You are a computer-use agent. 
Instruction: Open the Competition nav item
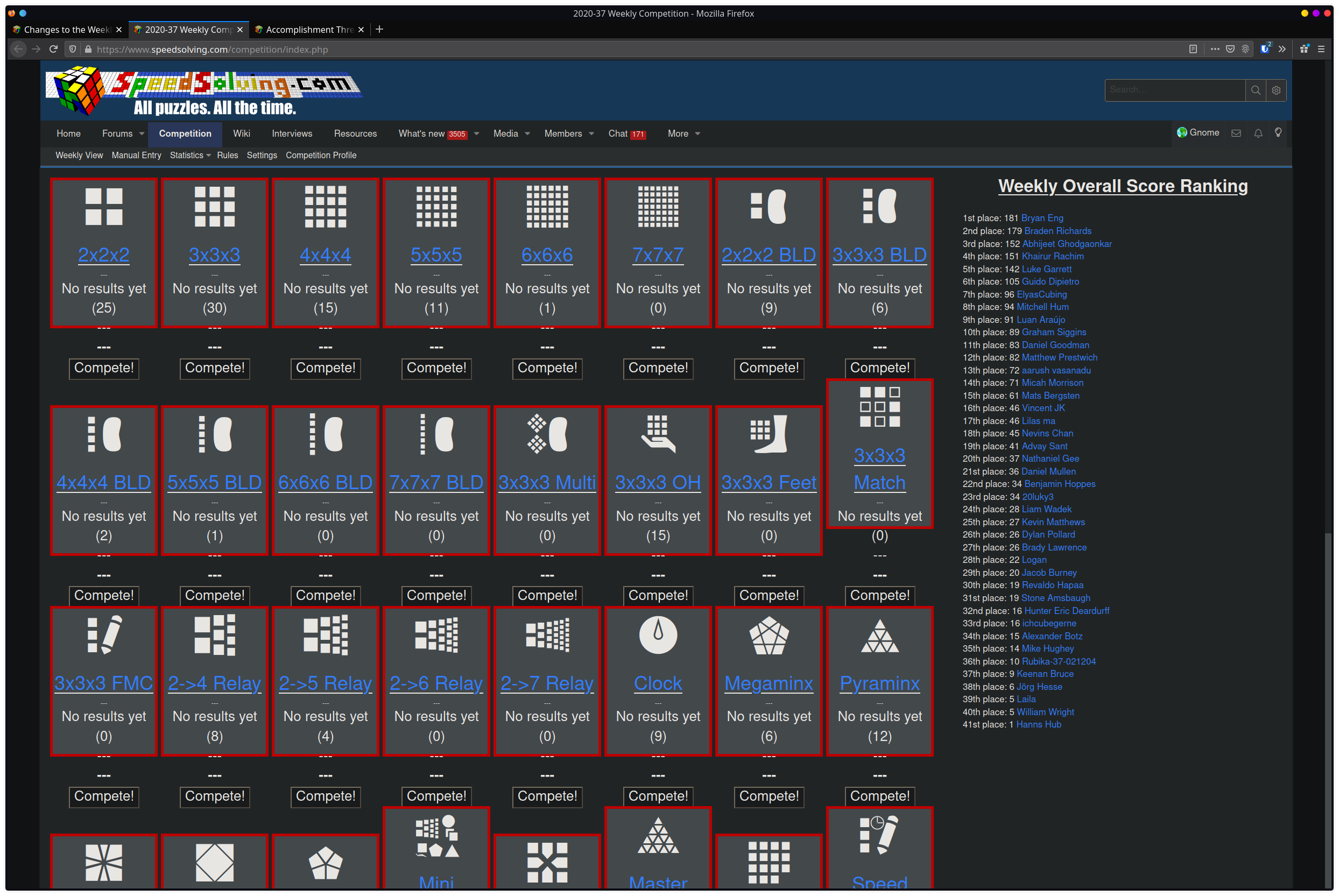[x=185, y=133]
